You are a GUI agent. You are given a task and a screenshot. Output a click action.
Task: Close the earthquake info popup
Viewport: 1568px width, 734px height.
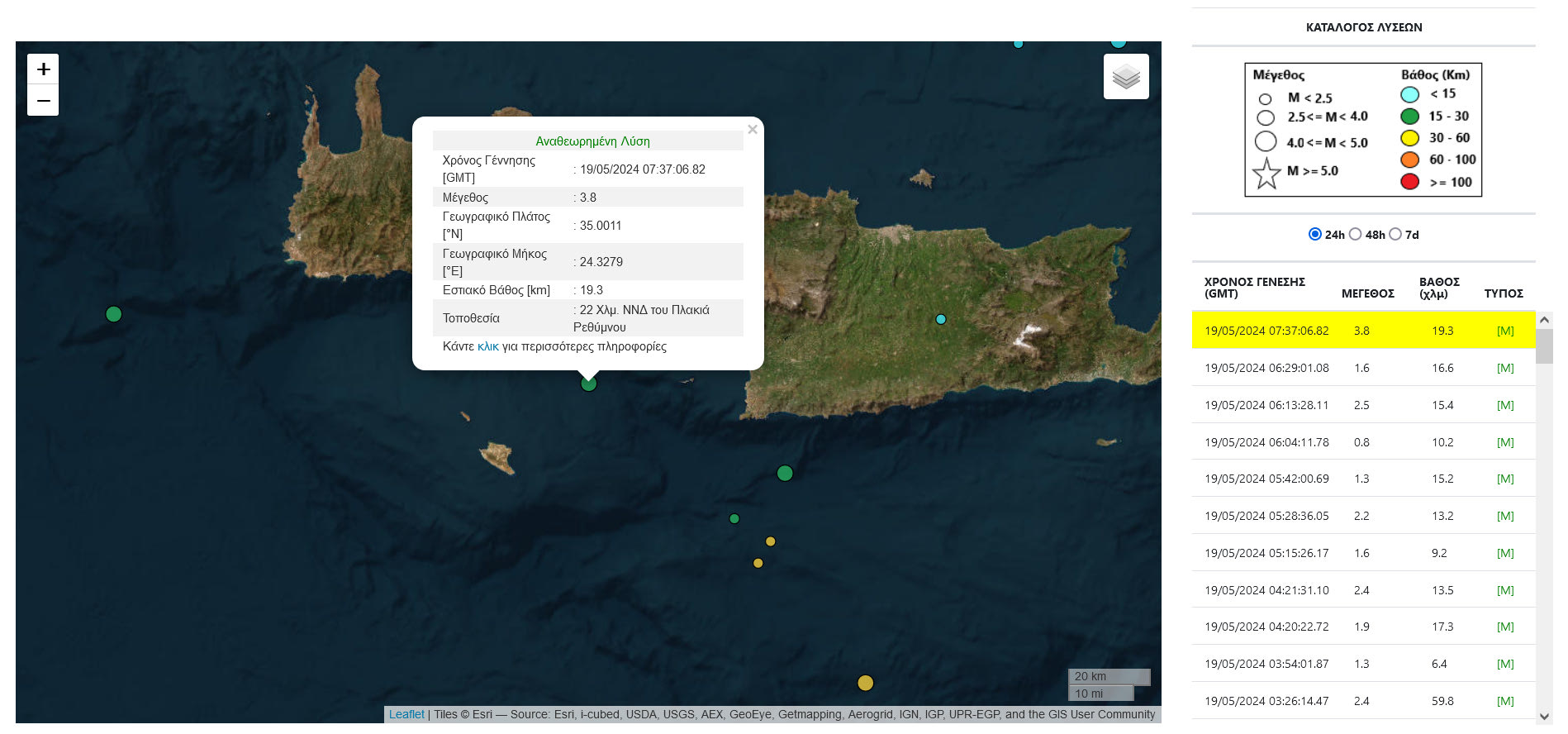(752, 130)
